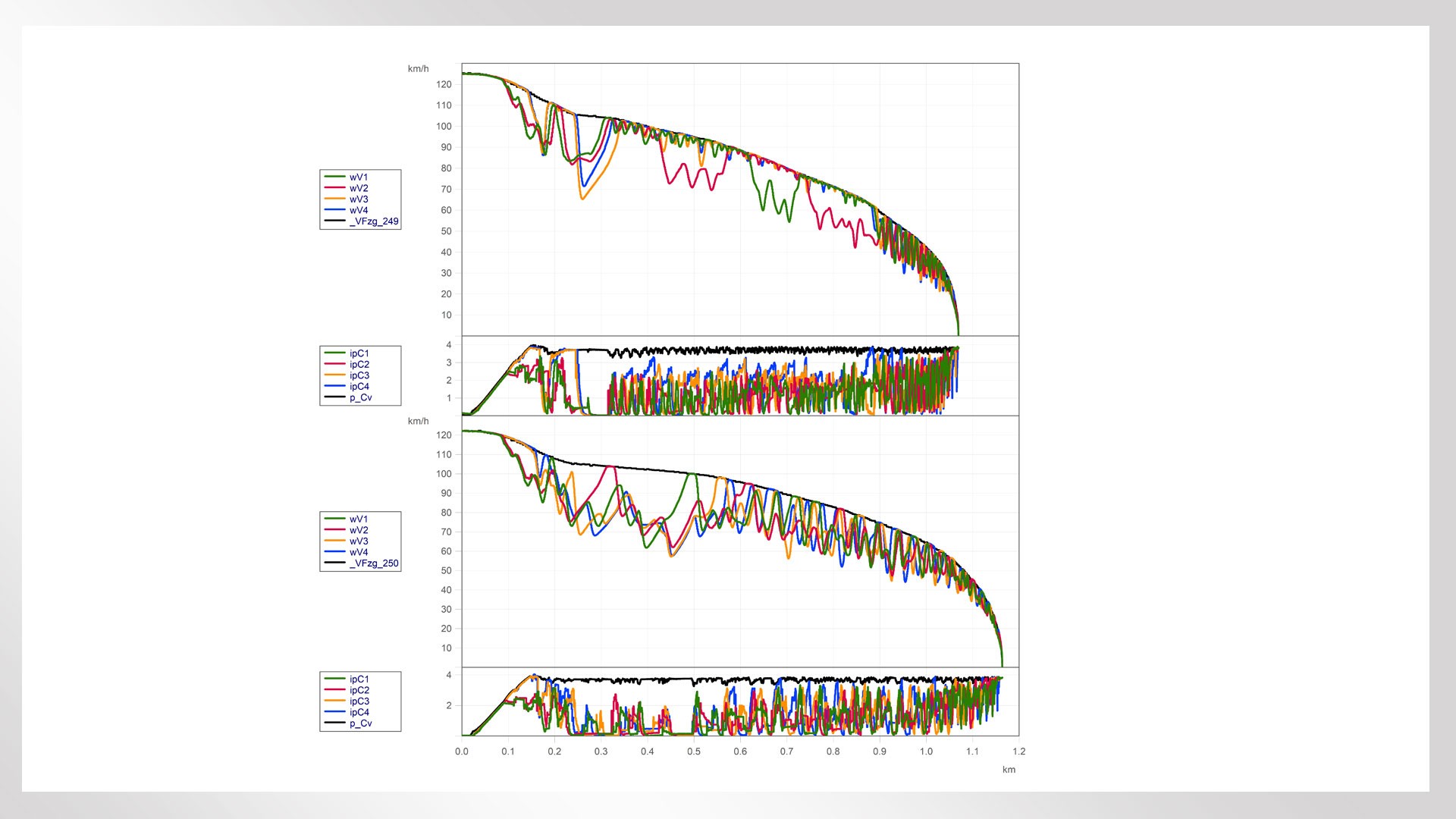Screen dimensions: 1456x819
Task: Pick the orange wV3 line sample in the _VFzg_249 legend
Action: (335, 199)
